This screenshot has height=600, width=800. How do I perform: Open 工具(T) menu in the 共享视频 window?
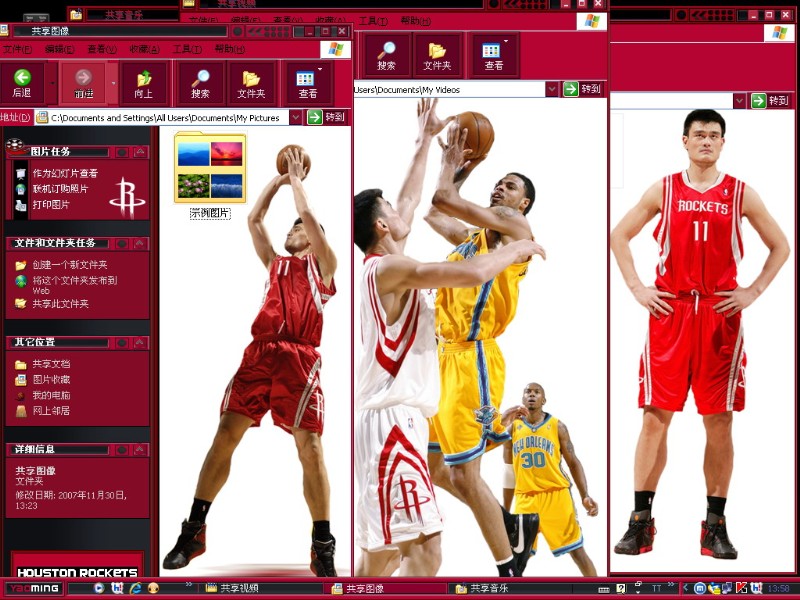[373, 21]
